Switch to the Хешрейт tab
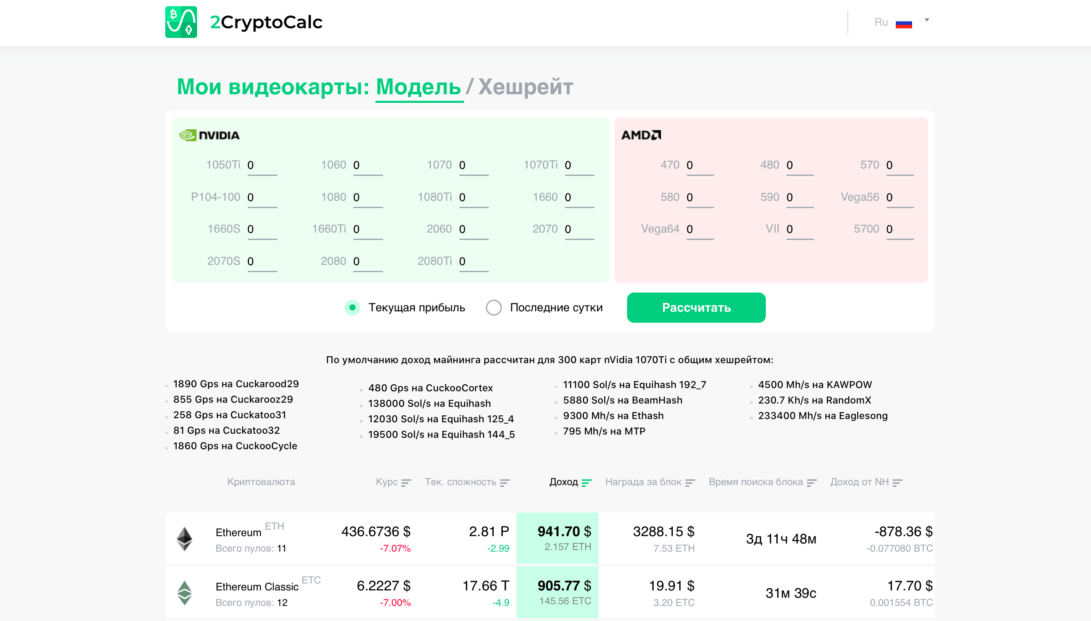Viewport: 1091px width, 621px height. [x=525, y=87]
